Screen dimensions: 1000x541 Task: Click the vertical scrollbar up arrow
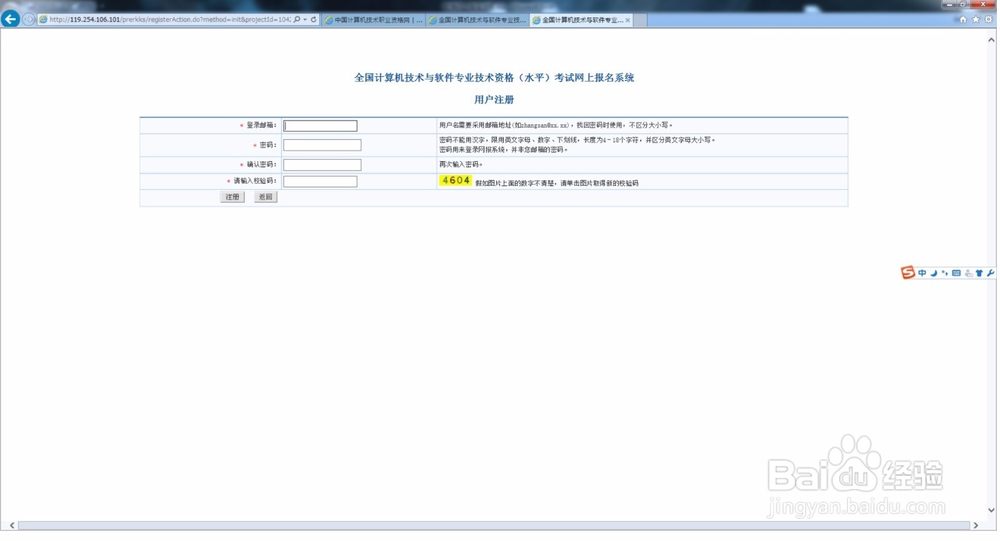coord(991,40)
